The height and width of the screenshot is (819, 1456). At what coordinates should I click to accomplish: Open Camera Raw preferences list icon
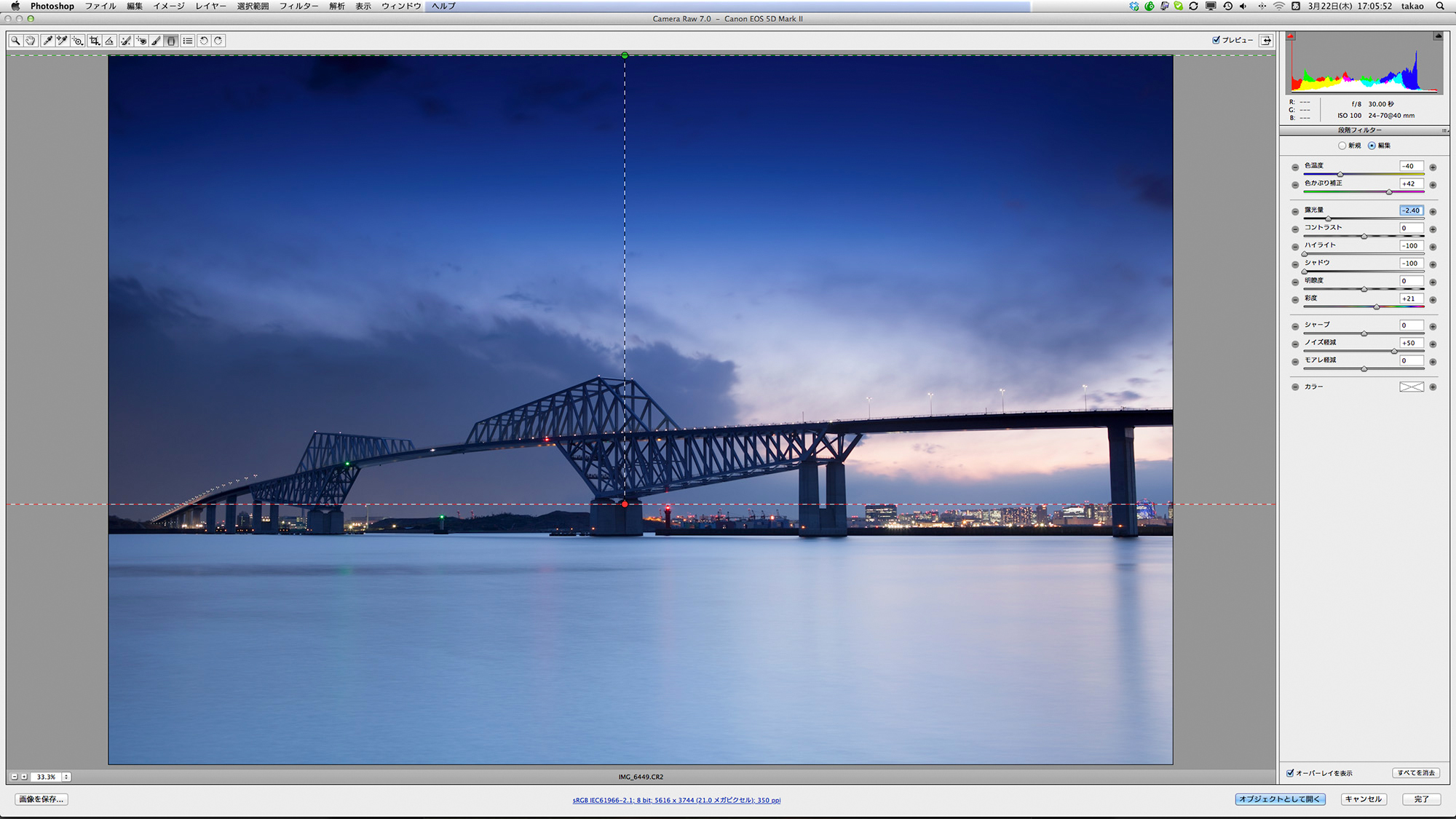(x=188, y=41)
